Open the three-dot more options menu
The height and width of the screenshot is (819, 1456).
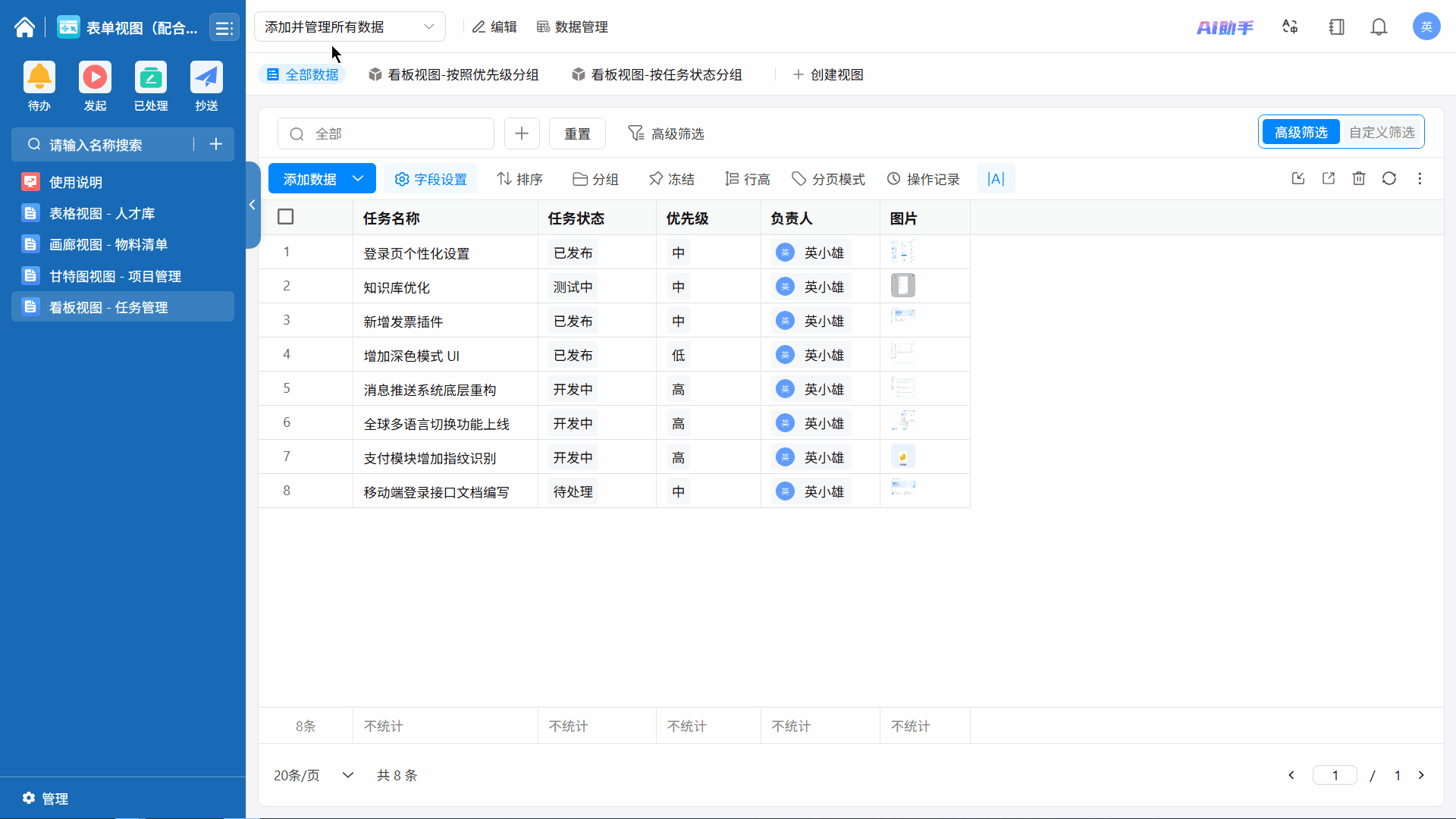pos(1420,179)
